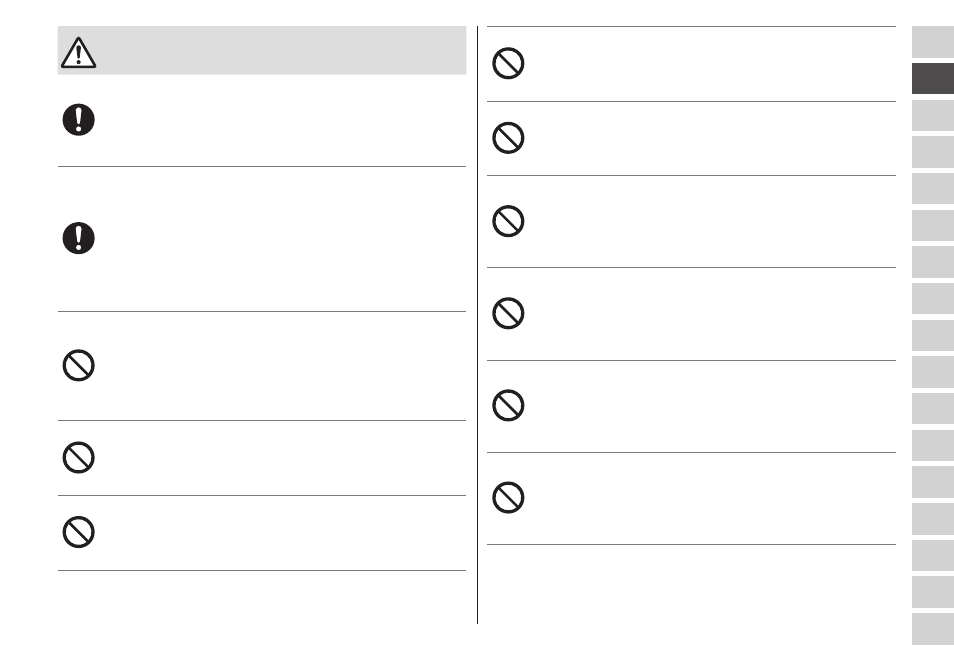Click the gray warning header banner

[262, 50]
